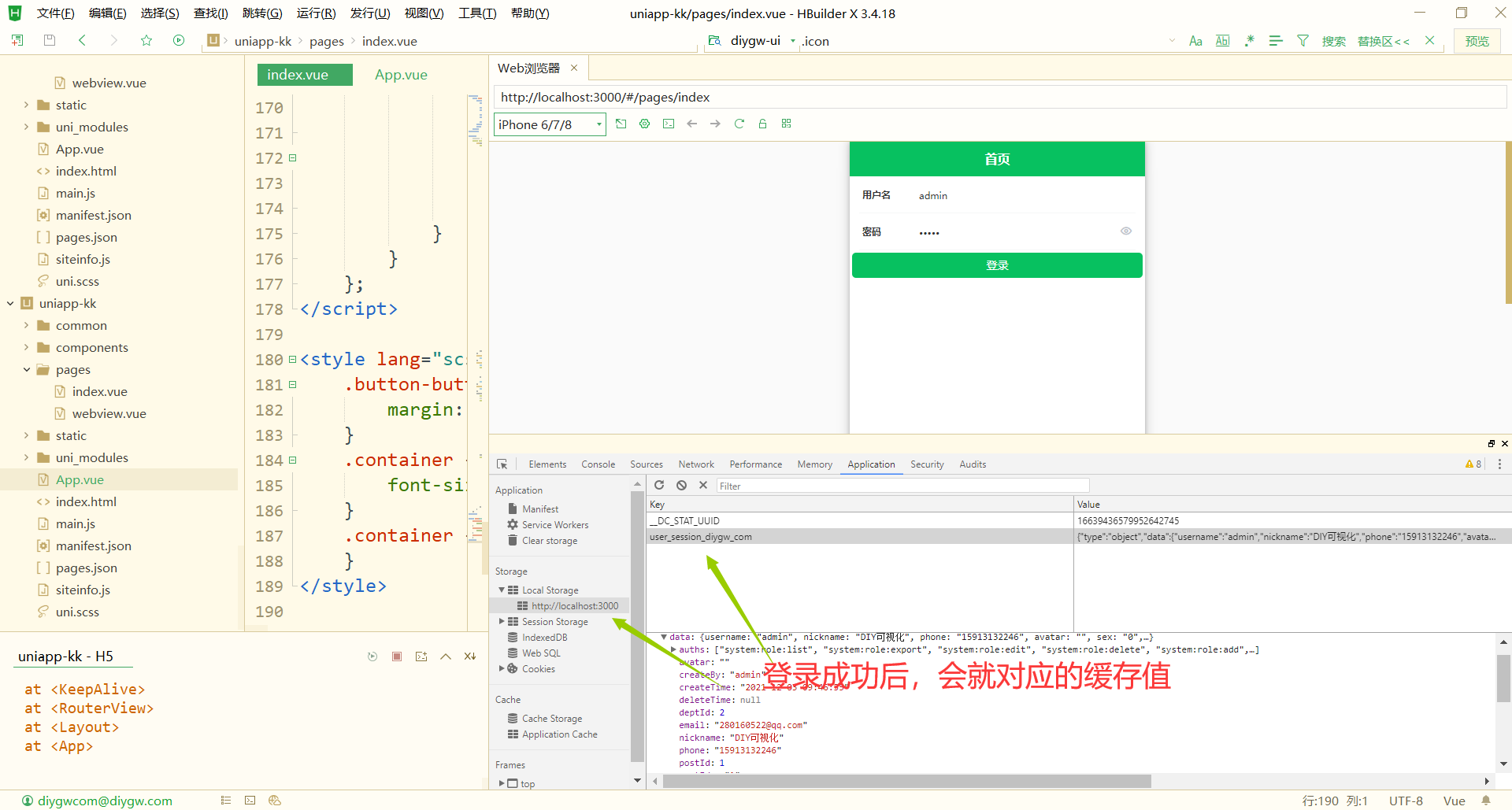Click the browser URL address field

click(x=1000, y=98)
